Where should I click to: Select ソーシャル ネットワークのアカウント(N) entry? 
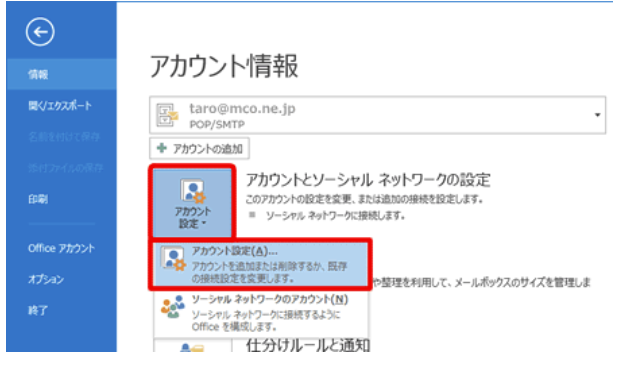[260, 313]
